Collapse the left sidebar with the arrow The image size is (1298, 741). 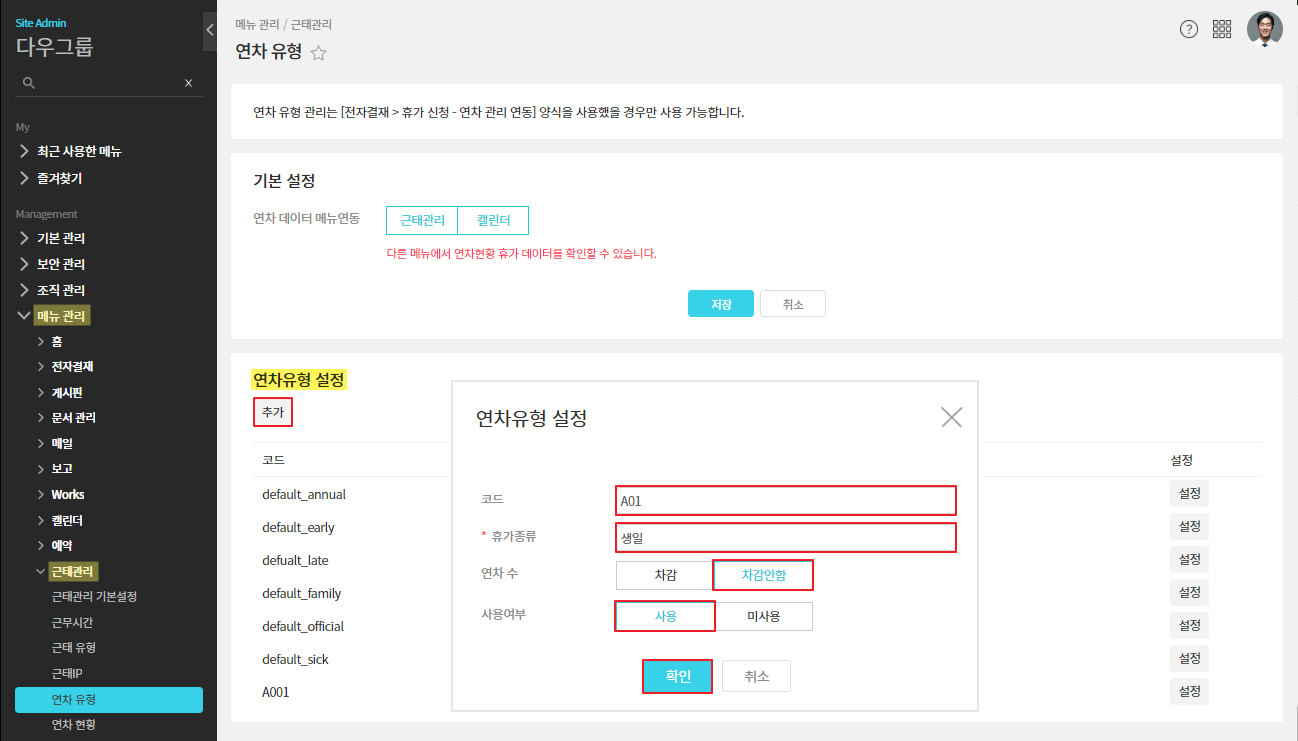[x=210, y=30]
